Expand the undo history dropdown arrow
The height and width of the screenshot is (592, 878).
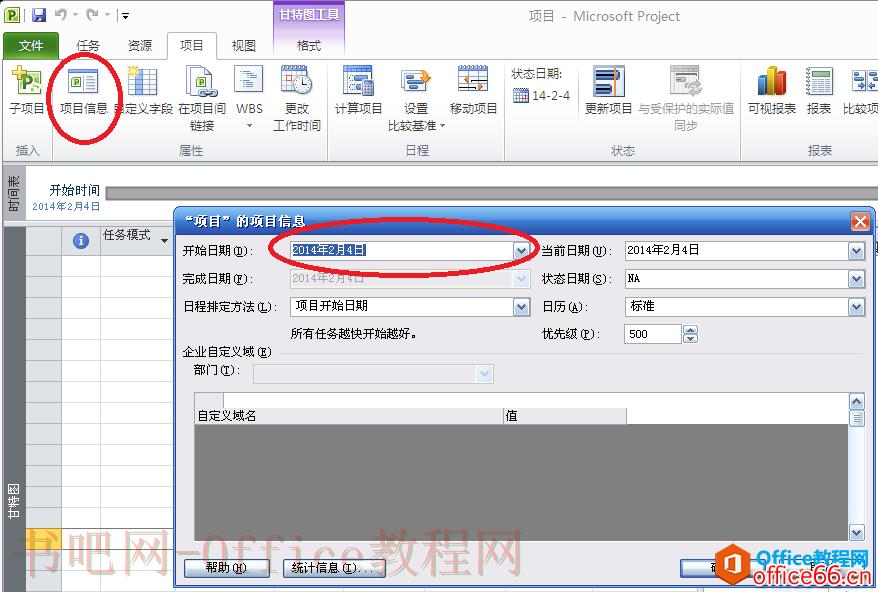click(x=75, y=15)
